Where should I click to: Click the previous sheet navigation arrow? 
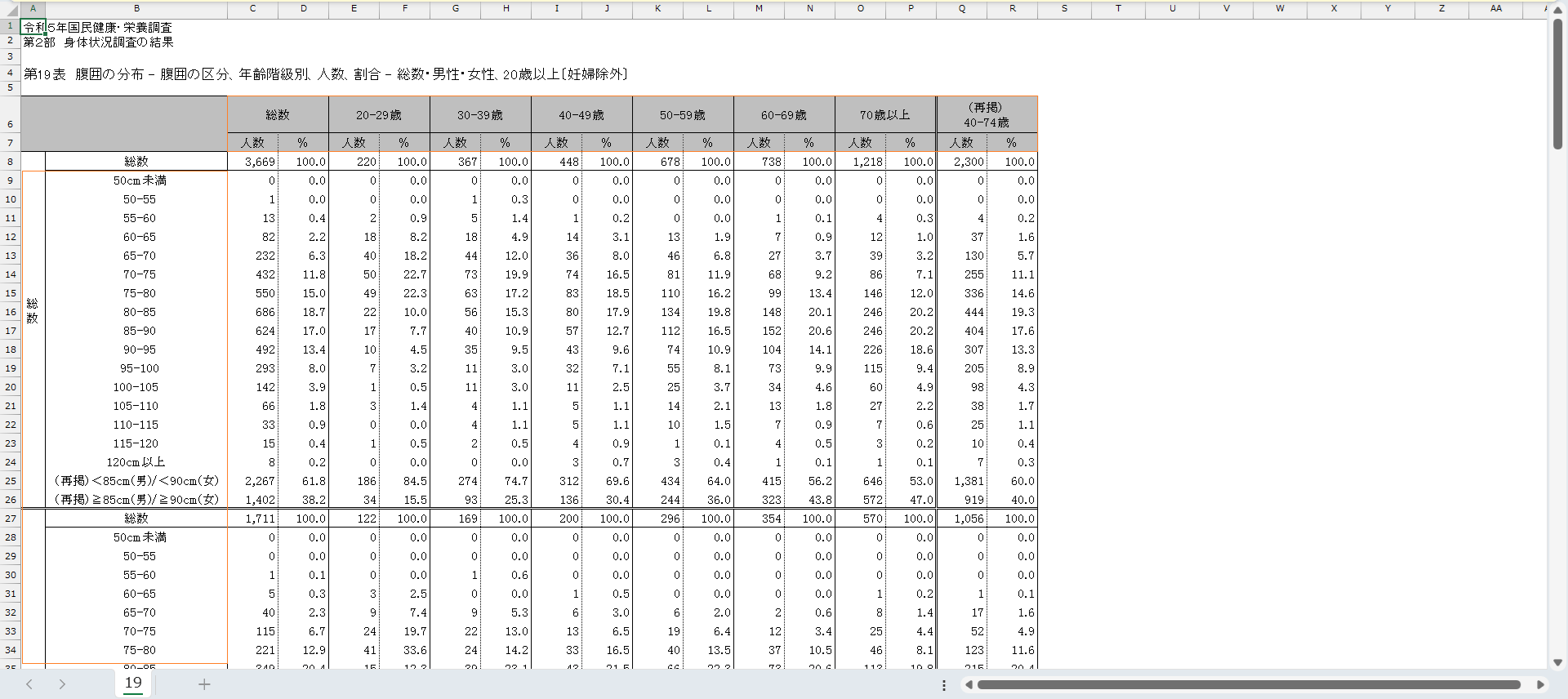coord(29,684)
